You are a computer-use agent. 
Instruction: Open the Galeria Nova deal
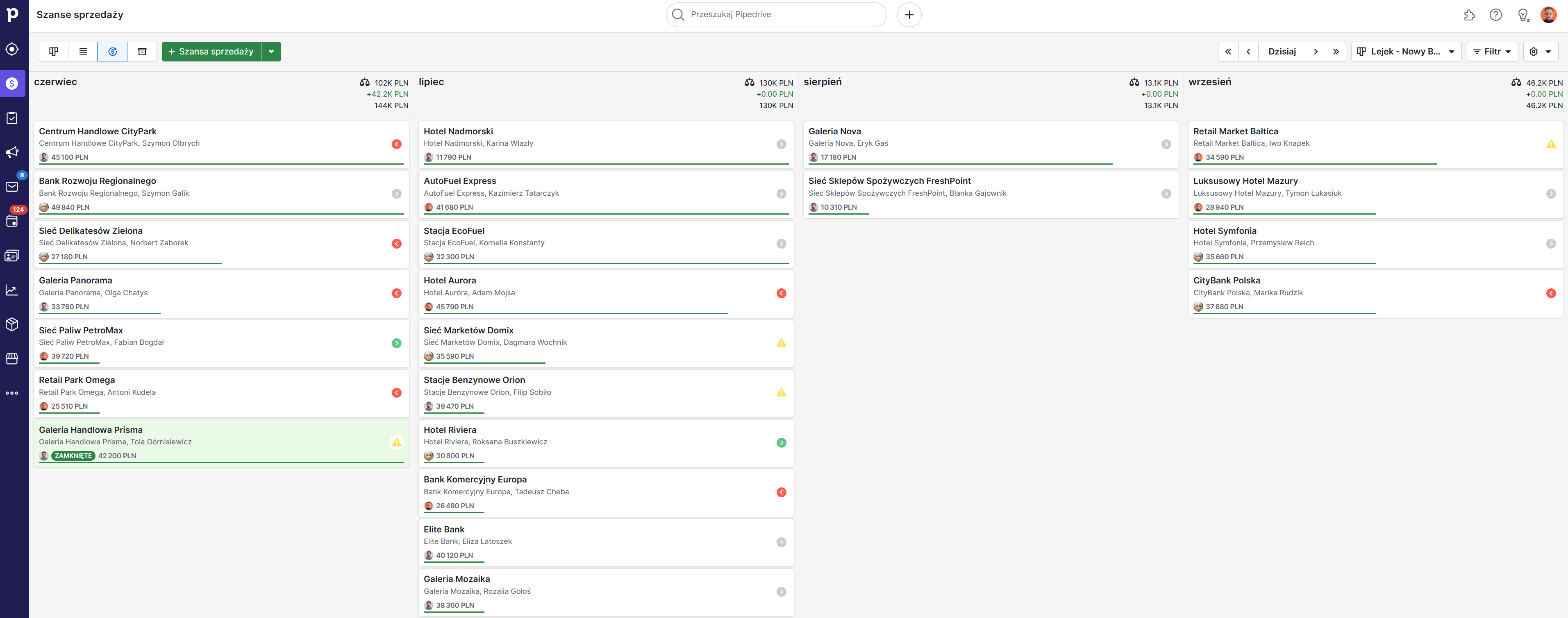990,144
